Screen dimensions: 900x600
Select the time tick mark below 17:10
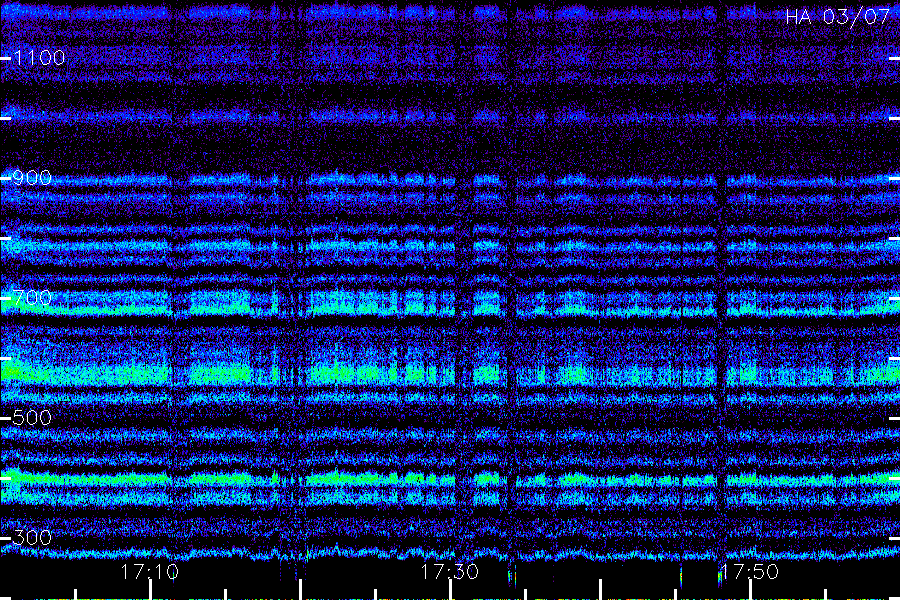click(150, 590)
